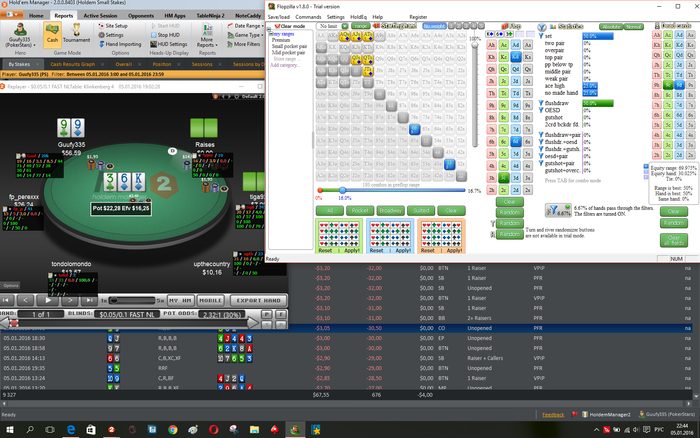Image resolution: width=700 pixels, height=438 pixels.
Task: Open HoldEq menu in Flopzilla
Action: (x=358, y=17)
